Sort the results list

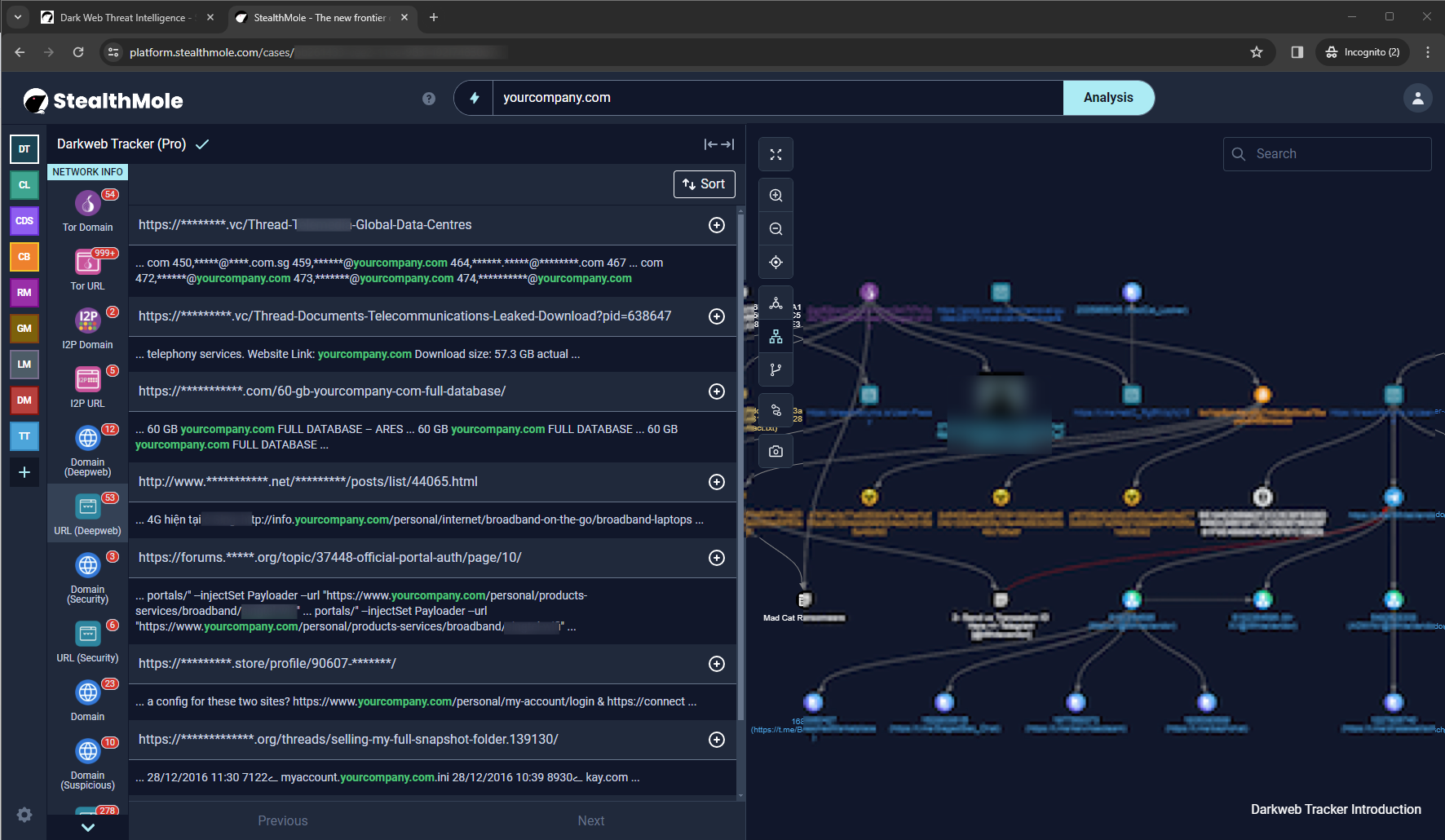tap(705, 184)
